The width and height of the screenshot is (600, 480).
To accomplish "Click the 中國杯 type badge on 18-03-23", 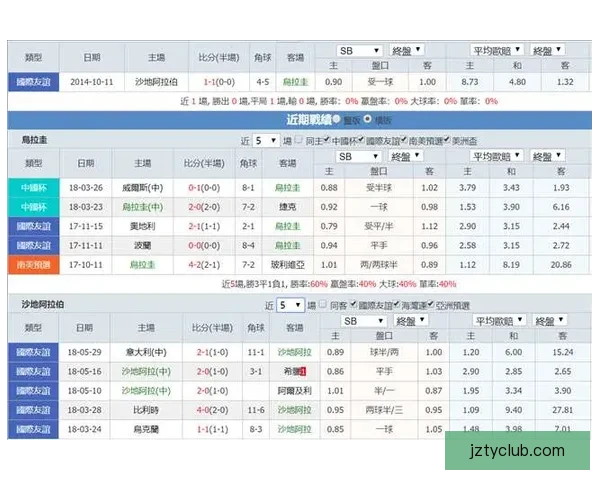I will point(34,207).
